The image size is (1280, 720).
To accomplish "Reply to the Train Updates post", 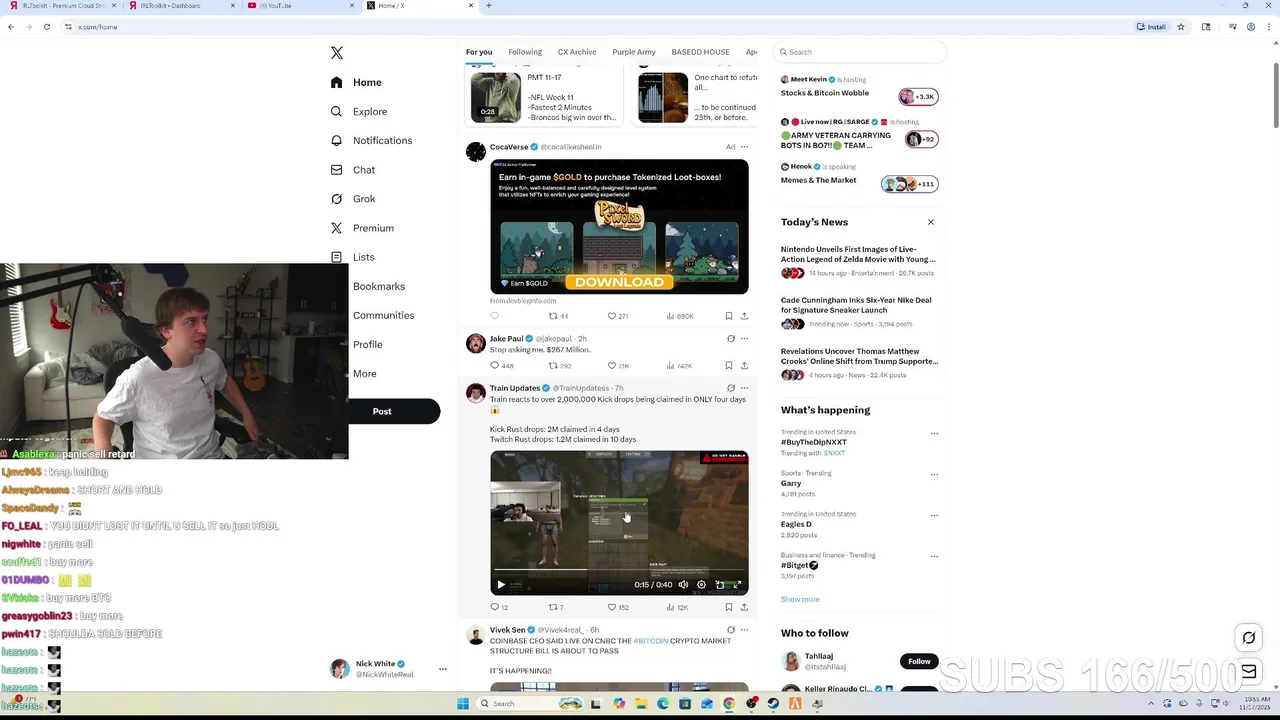I will [x=494, y=607].
